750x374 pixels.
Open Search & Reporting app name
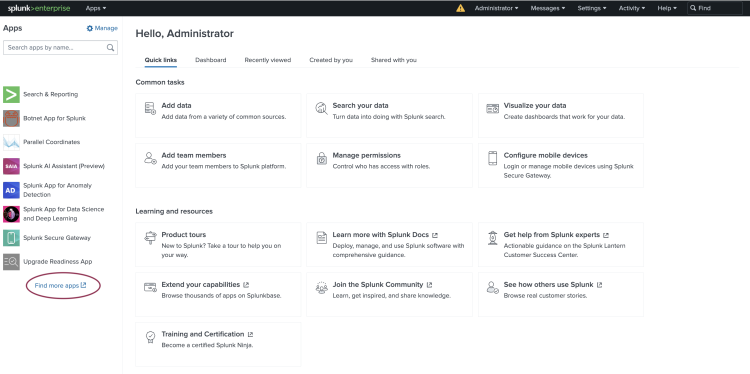coord(51,94)
